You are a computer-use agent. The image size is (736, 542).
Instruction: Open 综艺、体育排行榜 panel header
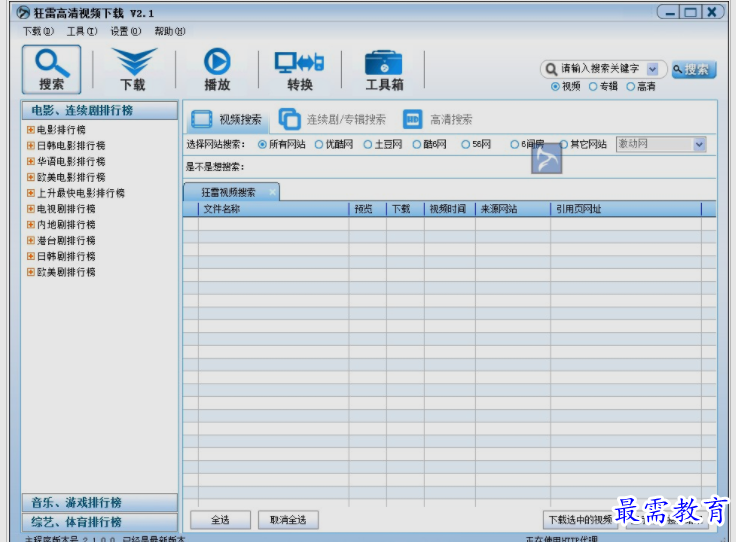coord(100,522)
